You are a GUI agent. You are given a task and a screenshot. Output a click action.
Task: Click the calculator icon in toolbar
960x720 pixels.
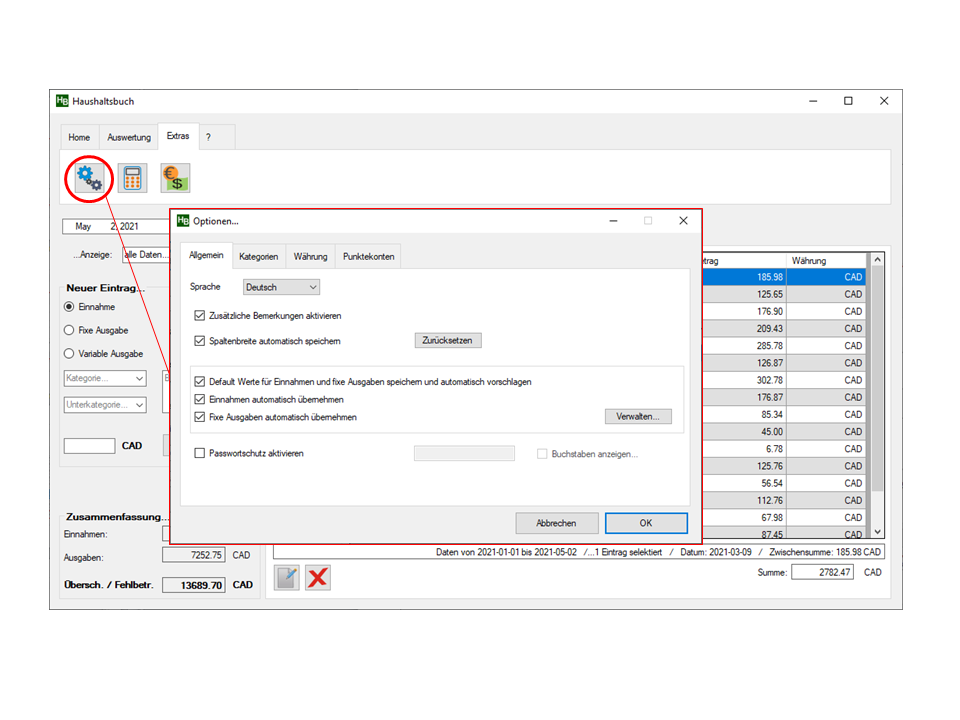tap(132, 179)
